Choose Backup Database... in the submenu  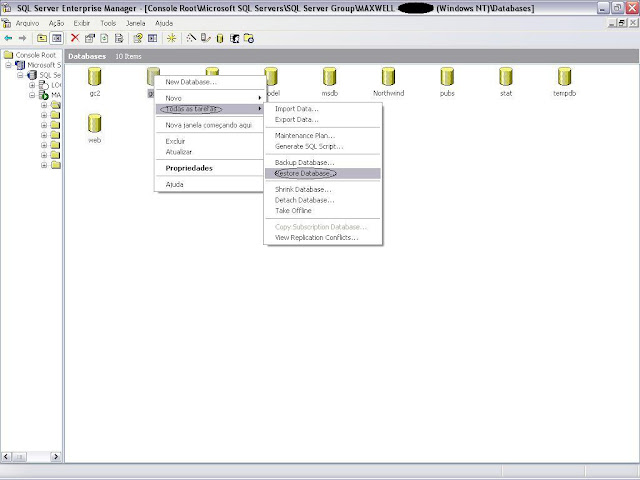(x=323, y=162)
